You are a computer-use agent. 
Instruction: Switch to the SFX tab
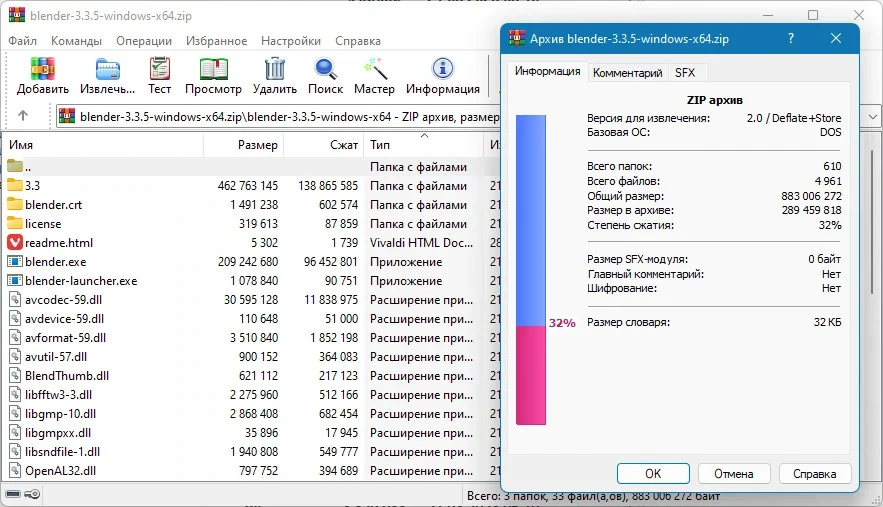tap(685, 73)
